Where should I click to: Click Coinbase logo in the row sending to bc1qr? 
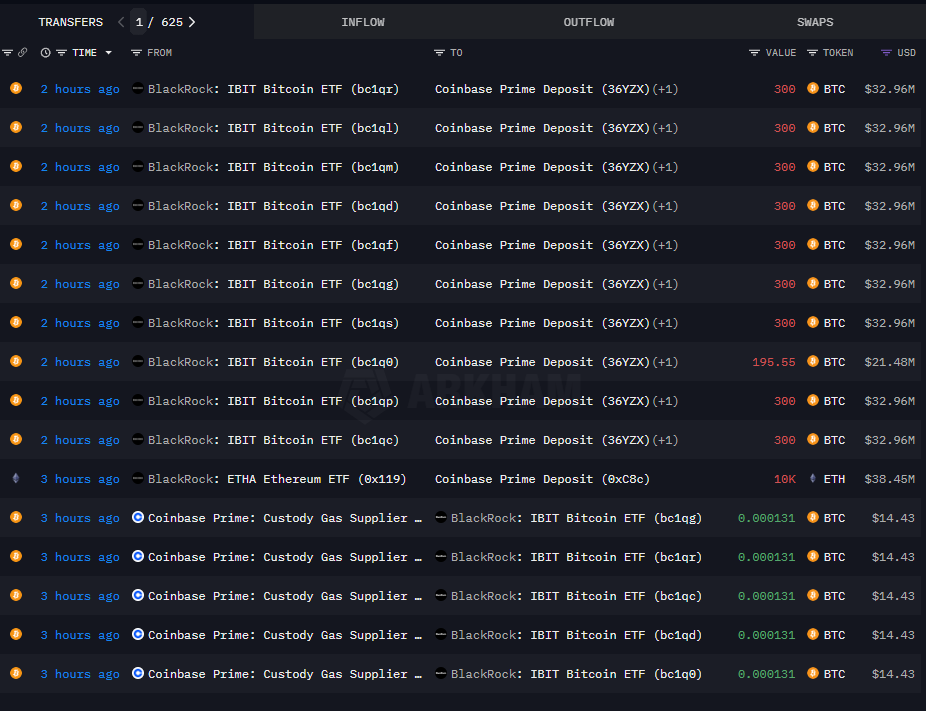[138, 556]
